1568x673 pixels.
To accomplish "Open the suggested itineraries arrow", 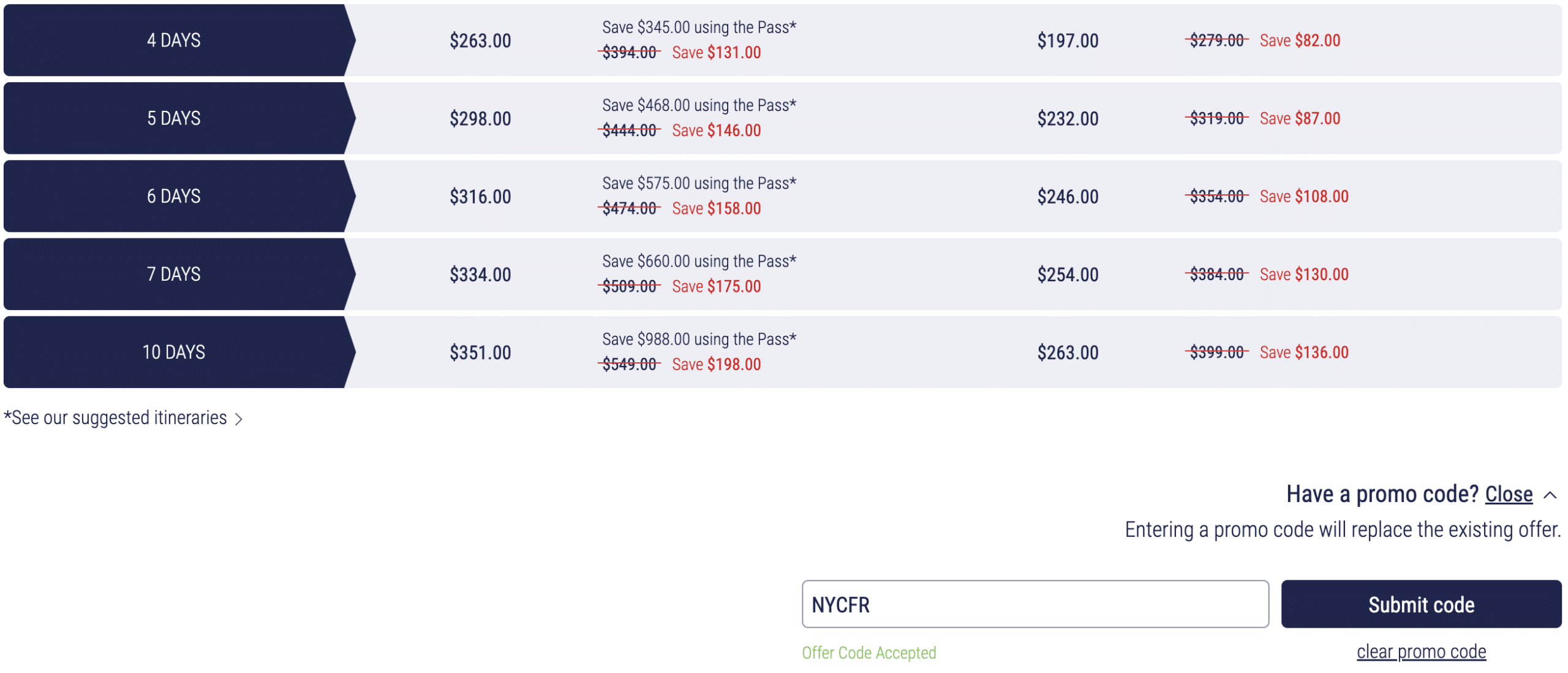I will coord(239,419).
